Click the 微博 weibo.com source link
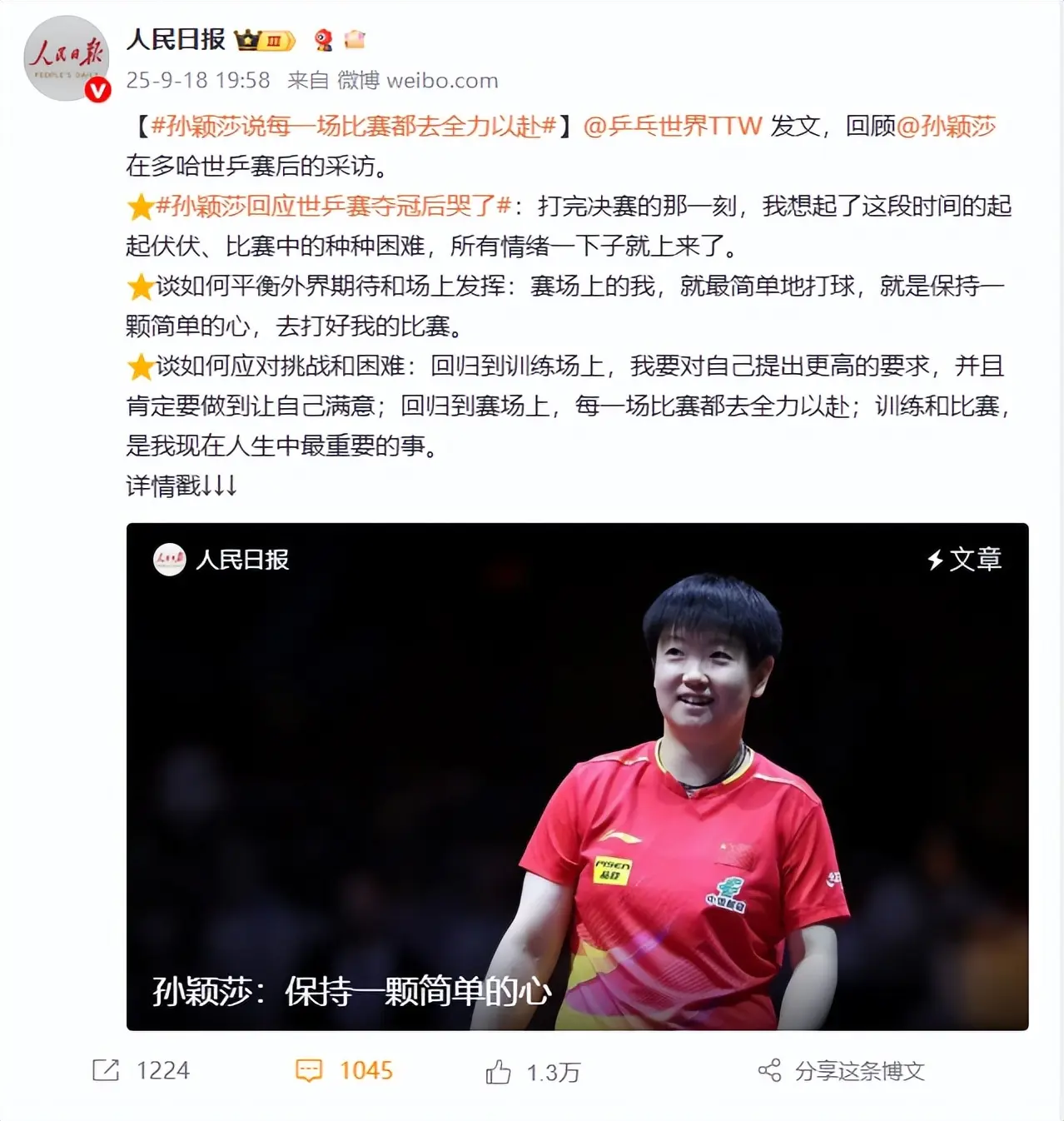 point(418,80)
